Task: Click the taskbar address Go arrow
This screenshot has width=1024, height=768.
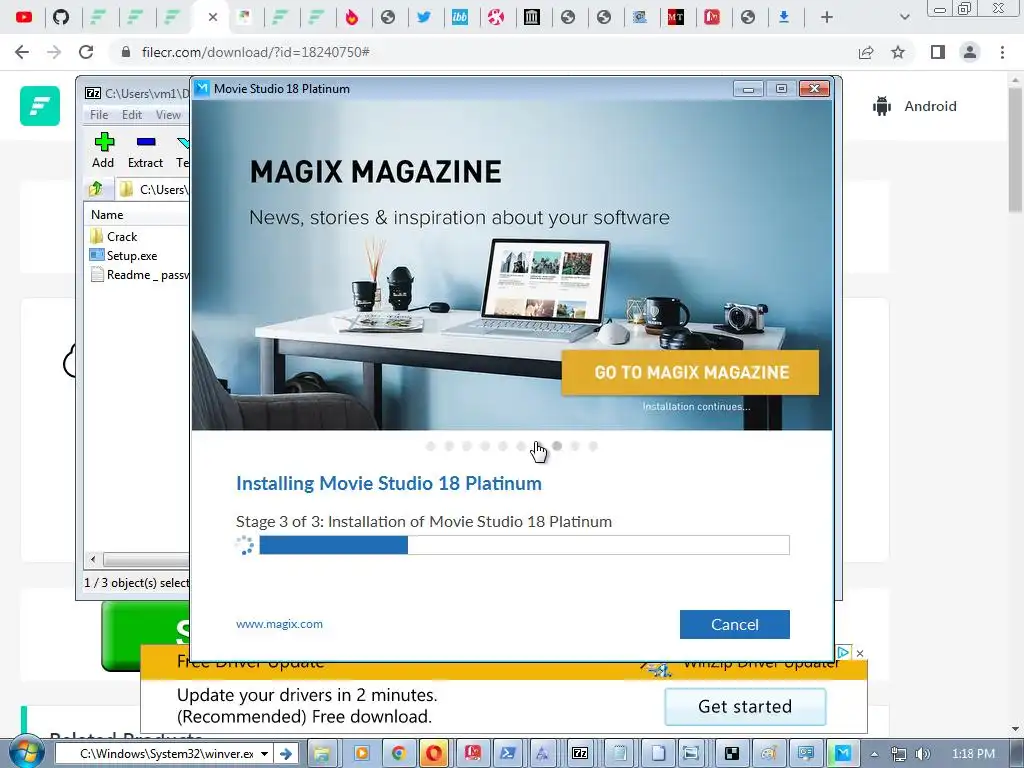Action: click(285, 754)
